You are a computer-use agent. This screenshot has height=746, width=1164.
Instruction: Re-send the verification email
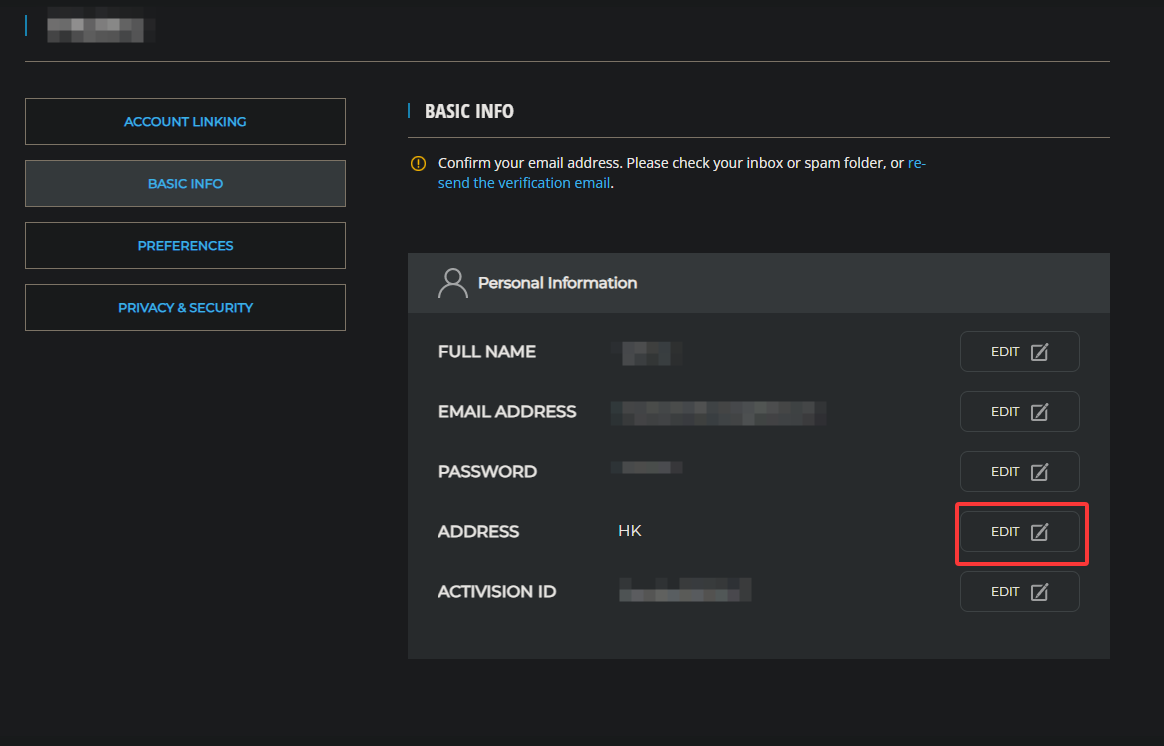[x=523, y=183]
